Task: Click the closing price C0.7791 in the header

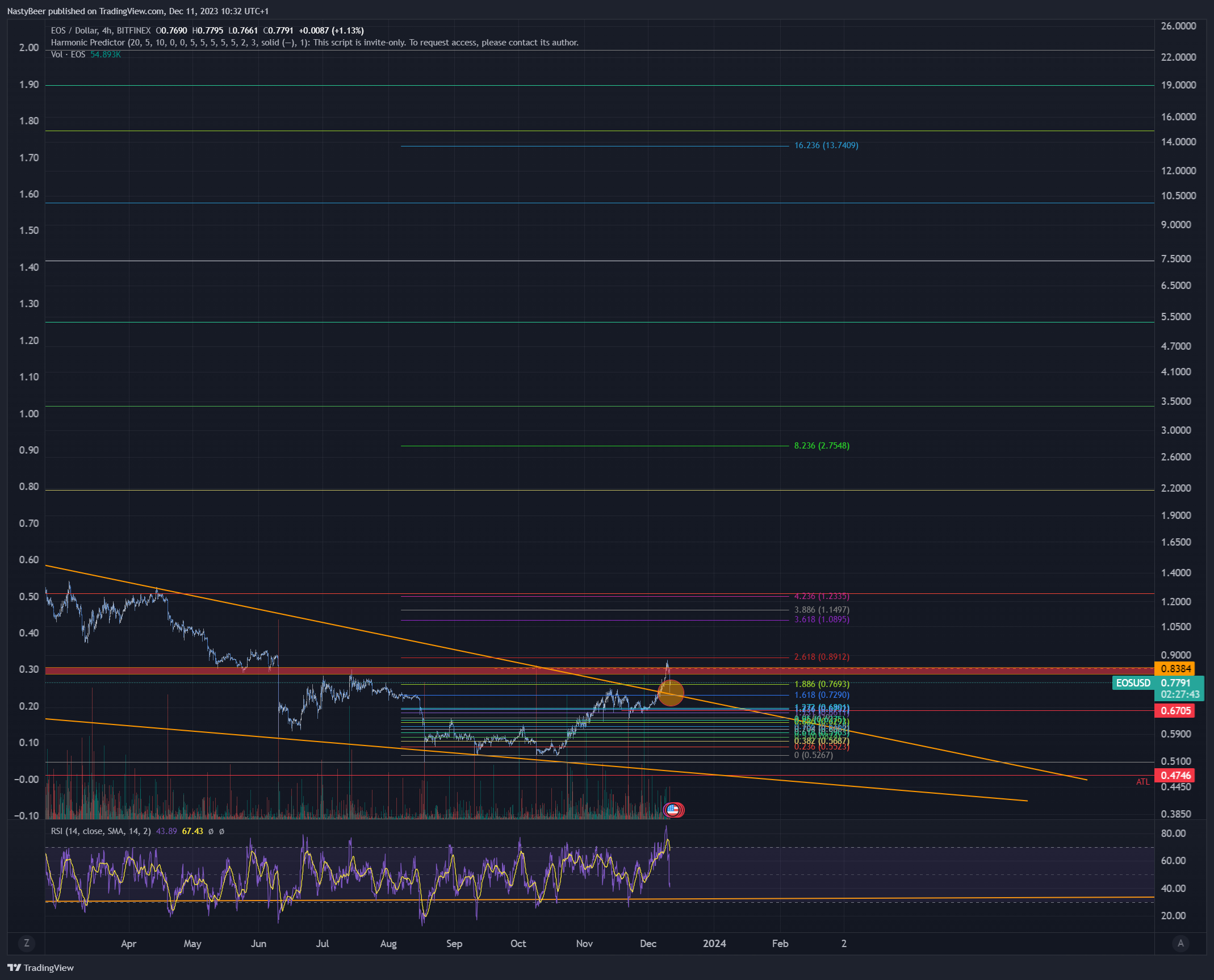Action: 278,31
